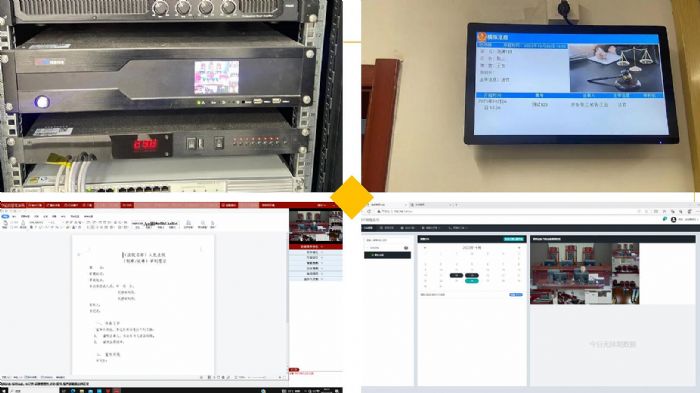The height and width of the screenshot is (393, 700).
Task: Click the small blue button below calendar
Action: (516, 295)
